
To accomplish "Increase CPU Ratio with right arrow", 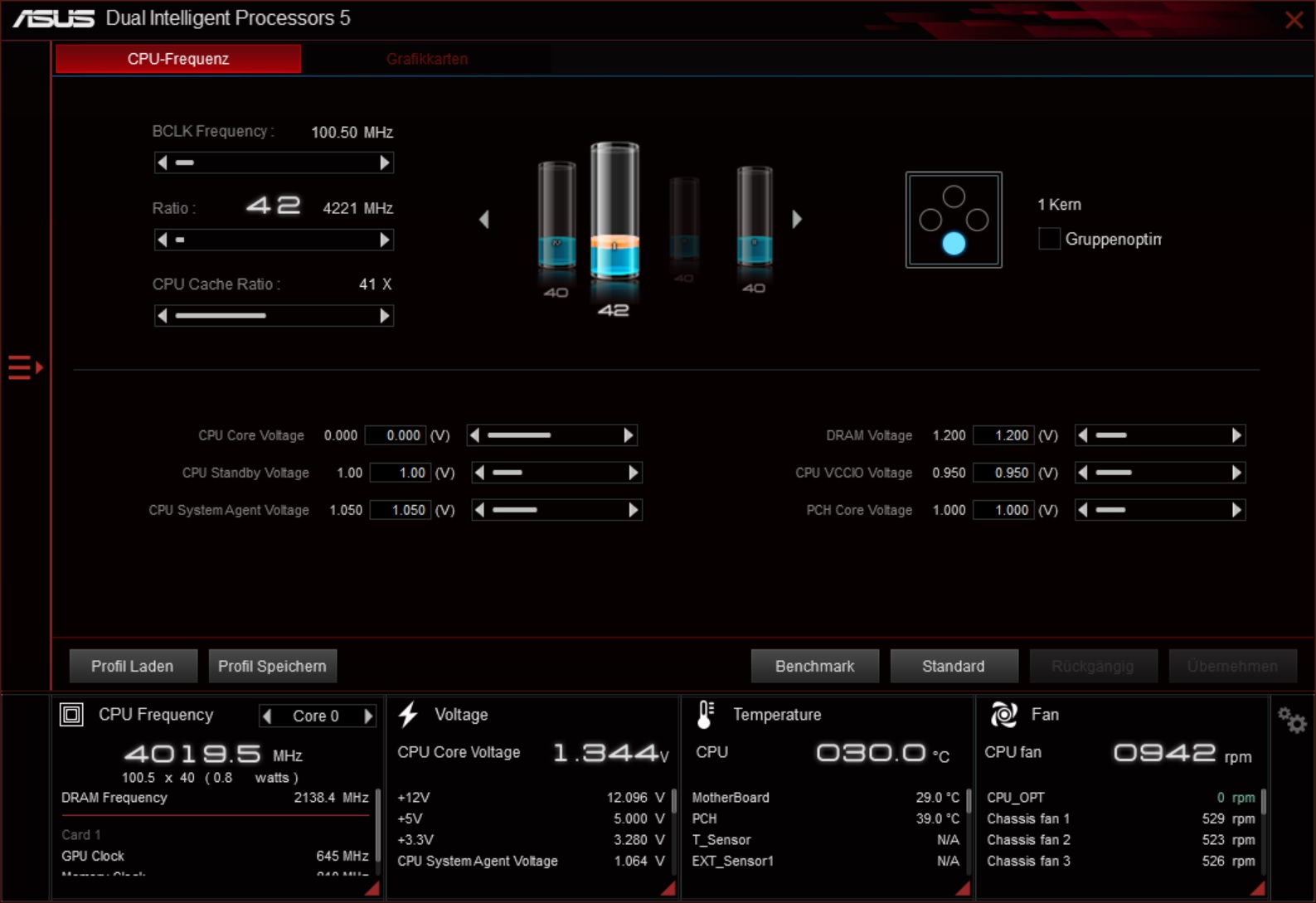I will 384,240.
